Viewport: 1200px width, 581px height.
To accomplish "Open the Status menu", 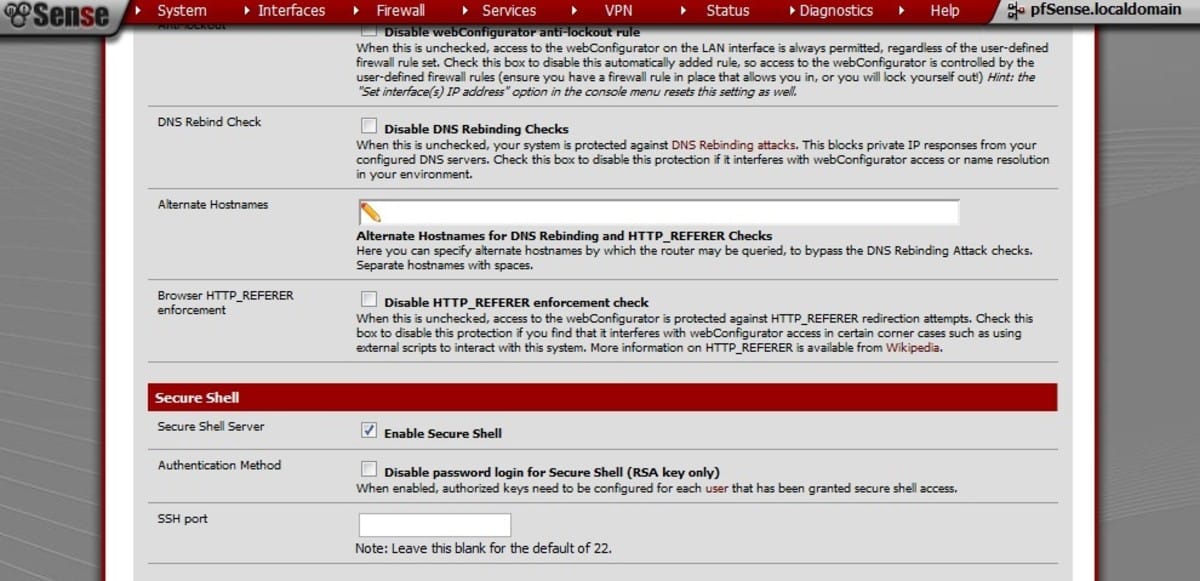I will coord(727,10).
